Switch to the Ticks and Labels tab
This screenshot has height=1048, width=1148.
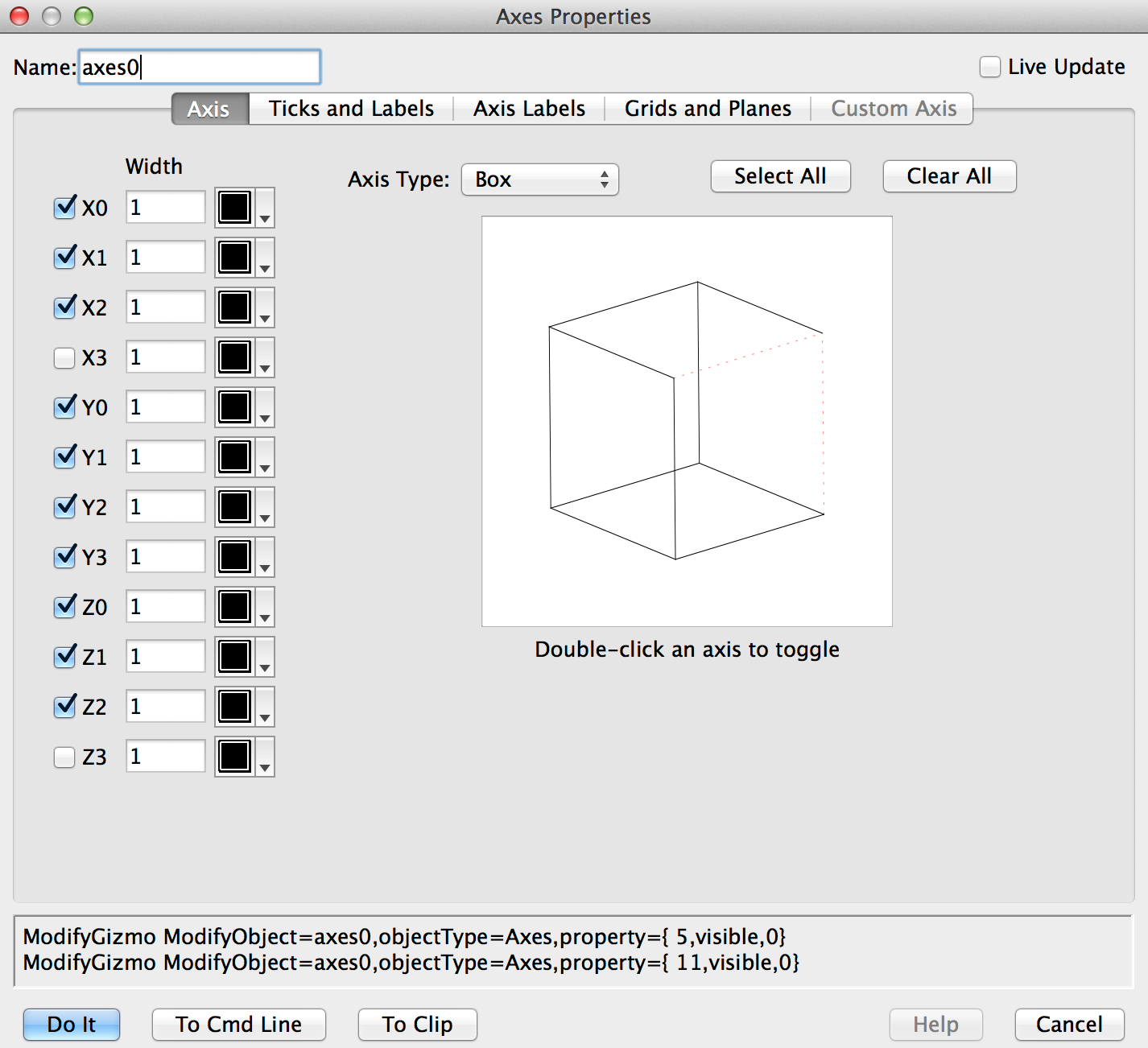(x=351, y=109)
